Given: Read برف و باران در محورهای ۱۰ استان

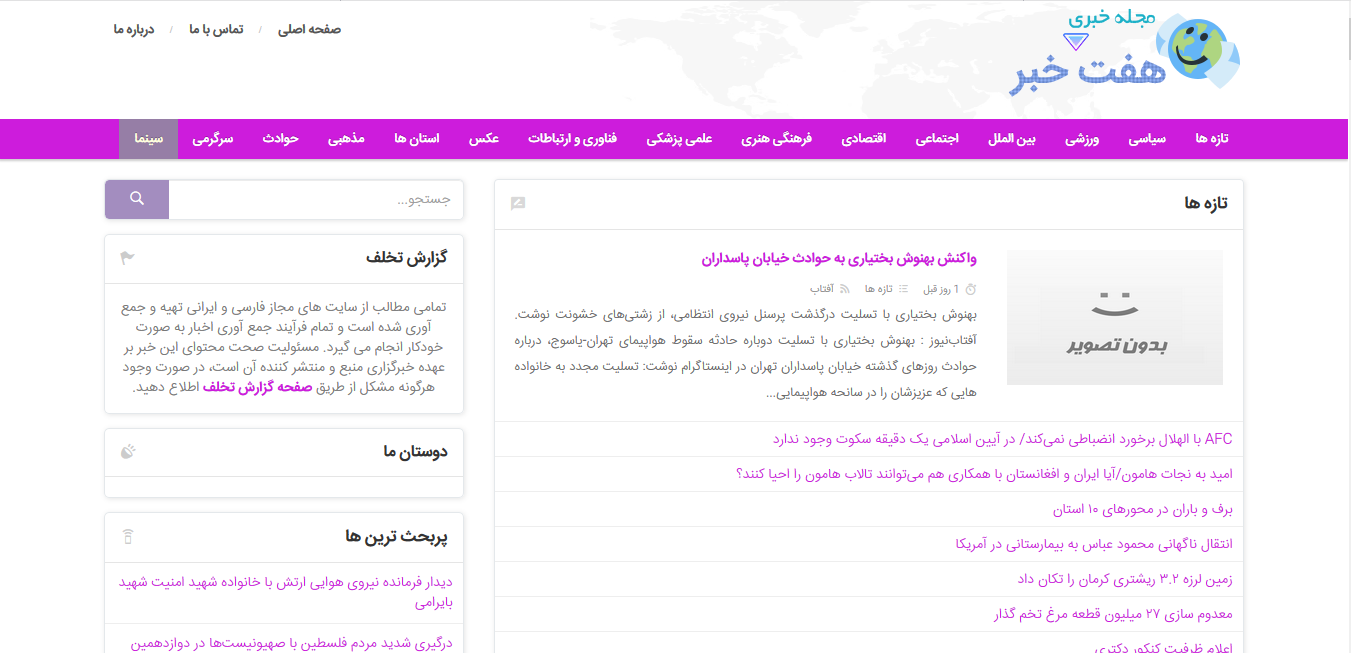Looking at the screenshot, I should 1143,509.
